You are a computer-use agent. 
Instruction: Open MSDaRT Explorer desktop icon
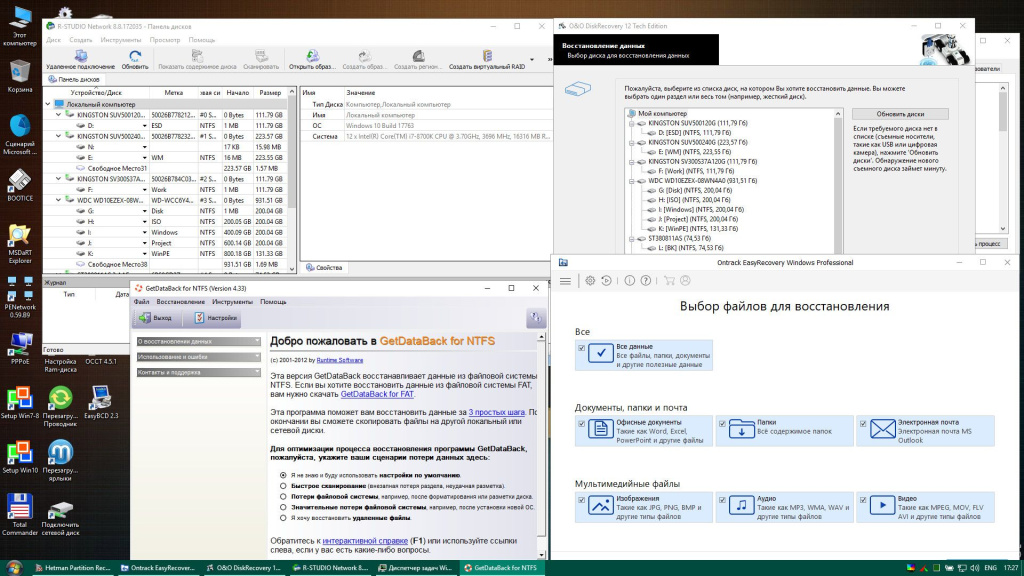(20, 244)
